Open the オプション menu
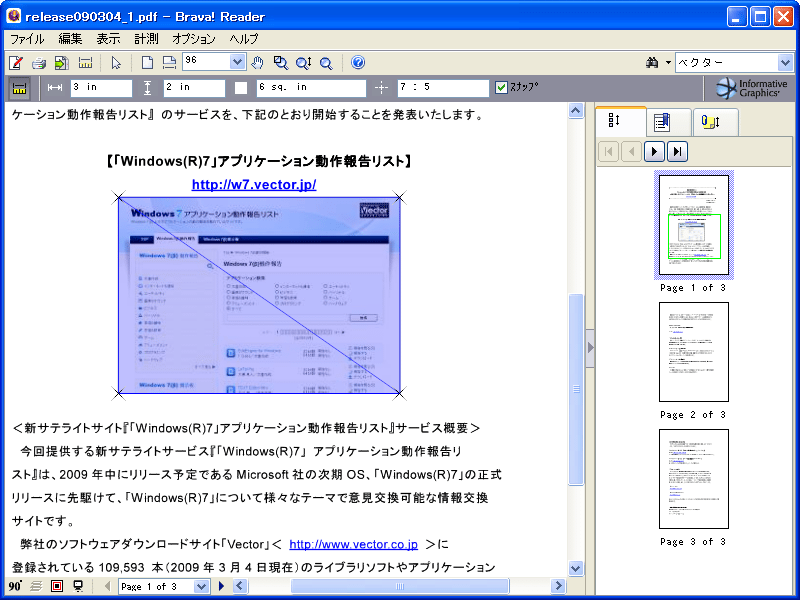The height and width of the screenshot is (600, 800). click(194, 39)
